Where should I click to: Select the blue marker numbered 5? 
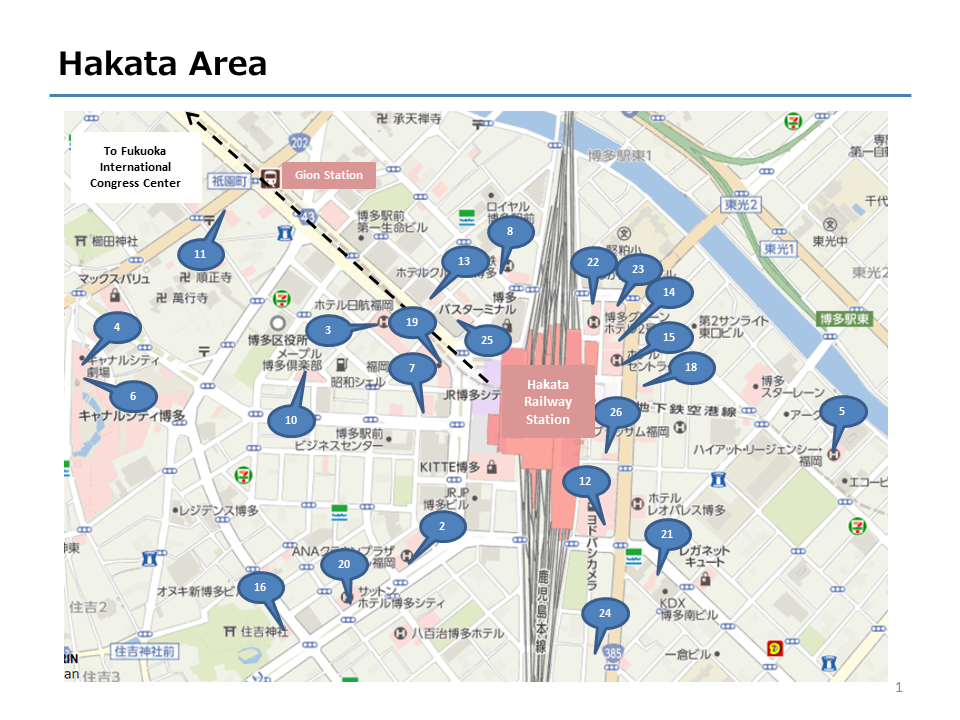(x=841, y=410)
